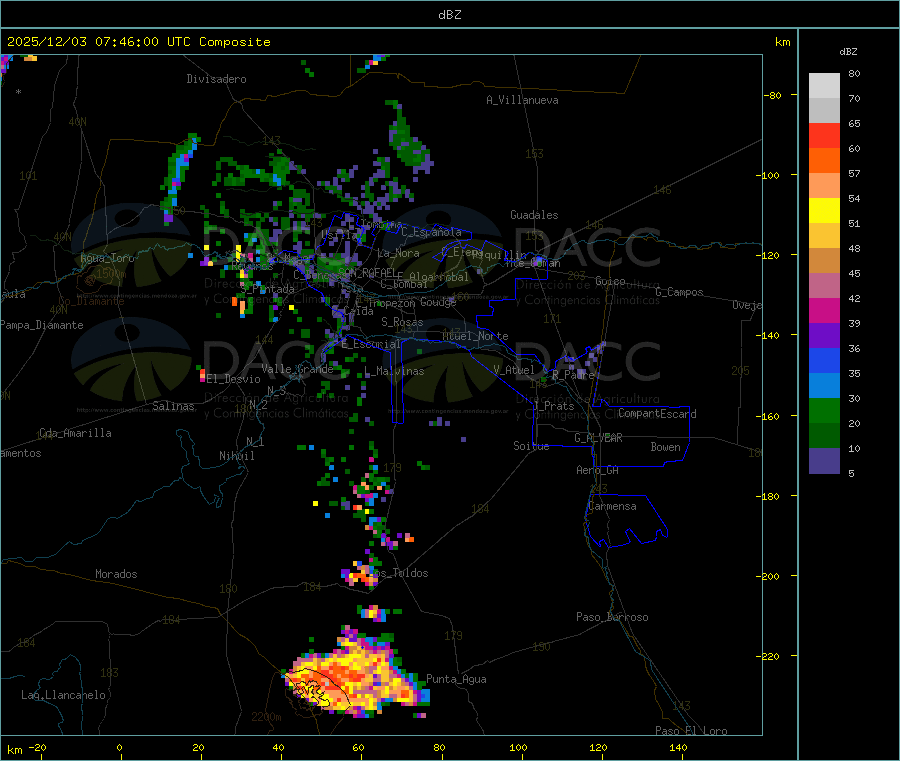
Task: Click the Aero_GA location label
Action: pos(597,470)
